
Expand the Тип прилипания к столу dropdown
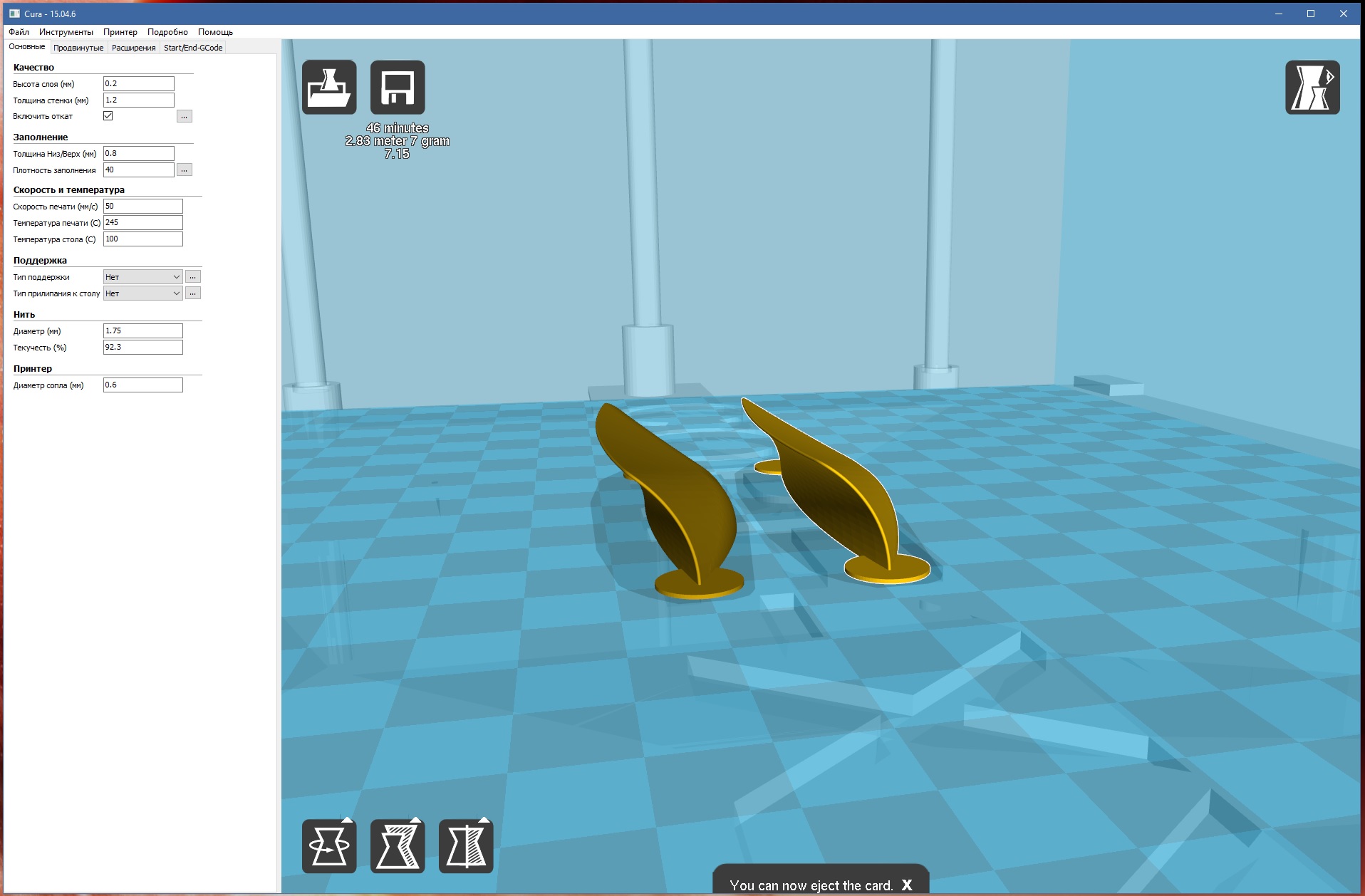click(143, 293)
